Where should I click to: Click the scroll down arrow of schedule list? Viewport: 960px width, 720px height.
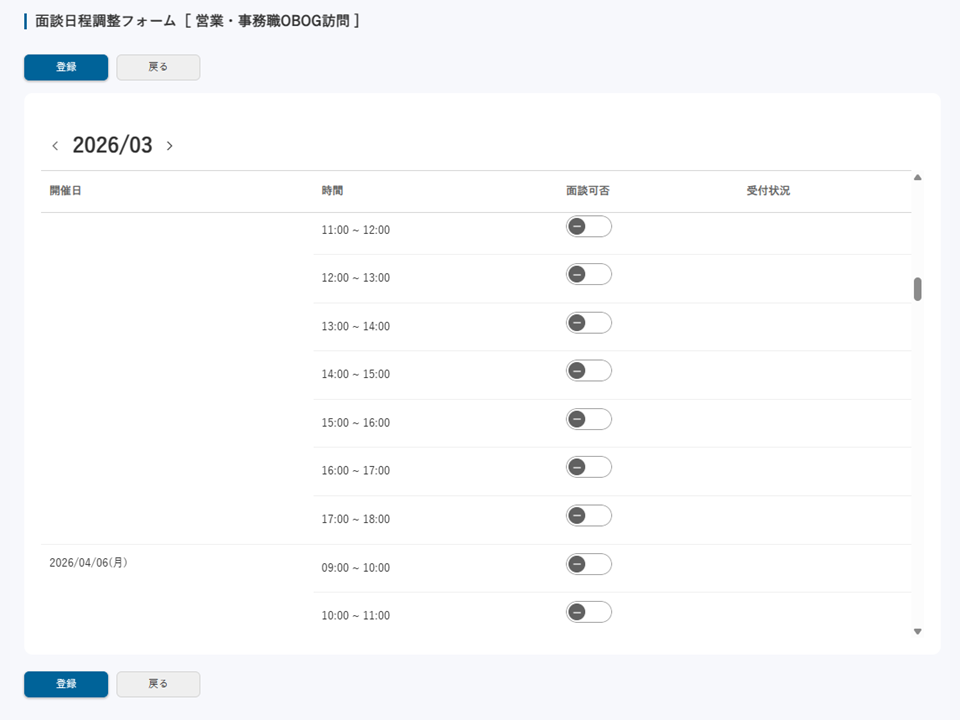pos(917,631)
